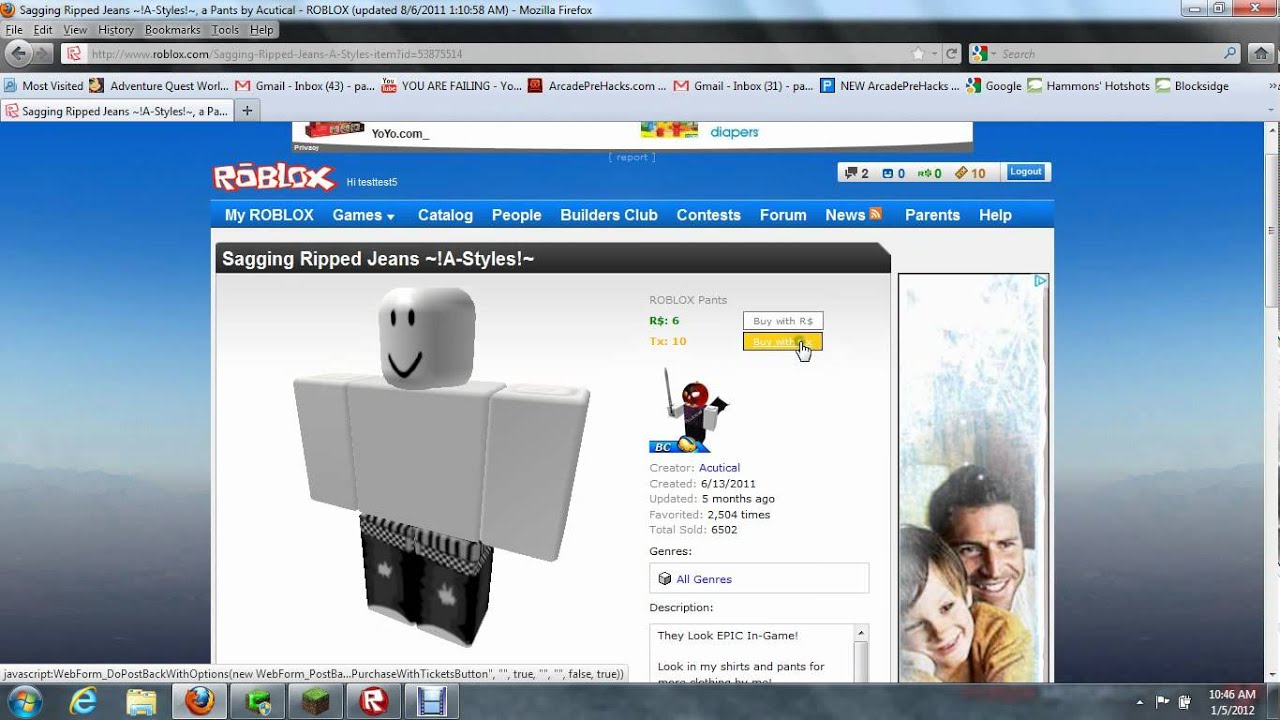Click the News RSS feed icon
This screenshot has width=1280, height=720.
876,214
